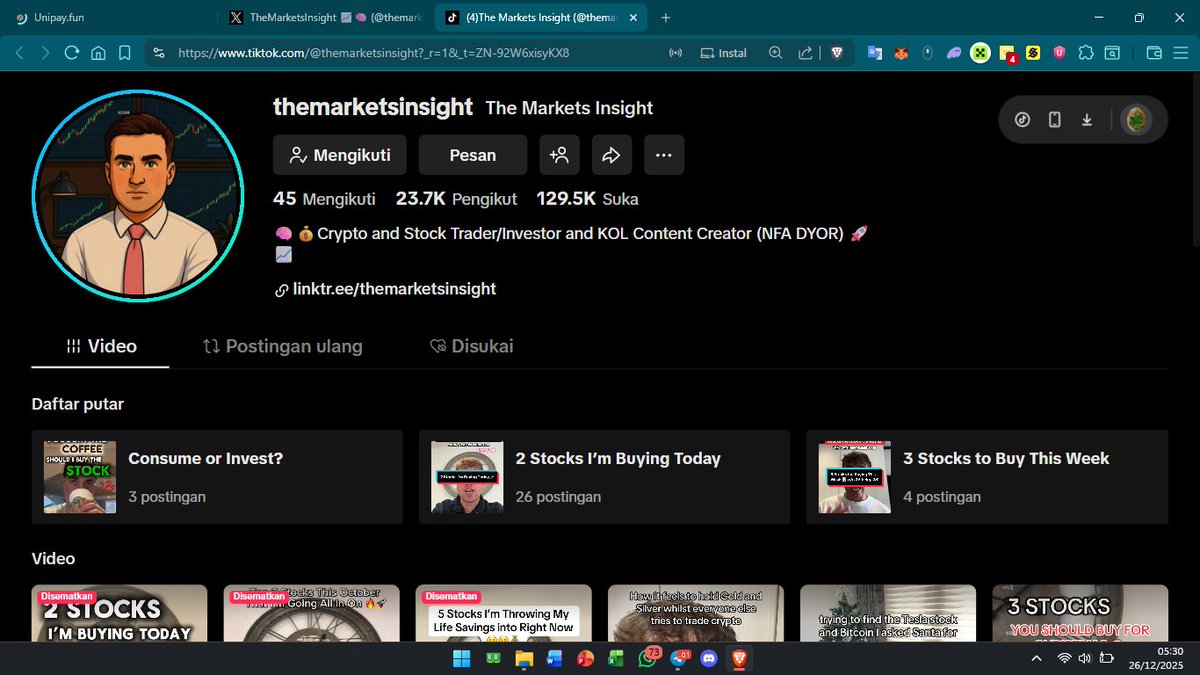Open Discord from the taskbar
1200x675 pixels.
coord(709,658)
